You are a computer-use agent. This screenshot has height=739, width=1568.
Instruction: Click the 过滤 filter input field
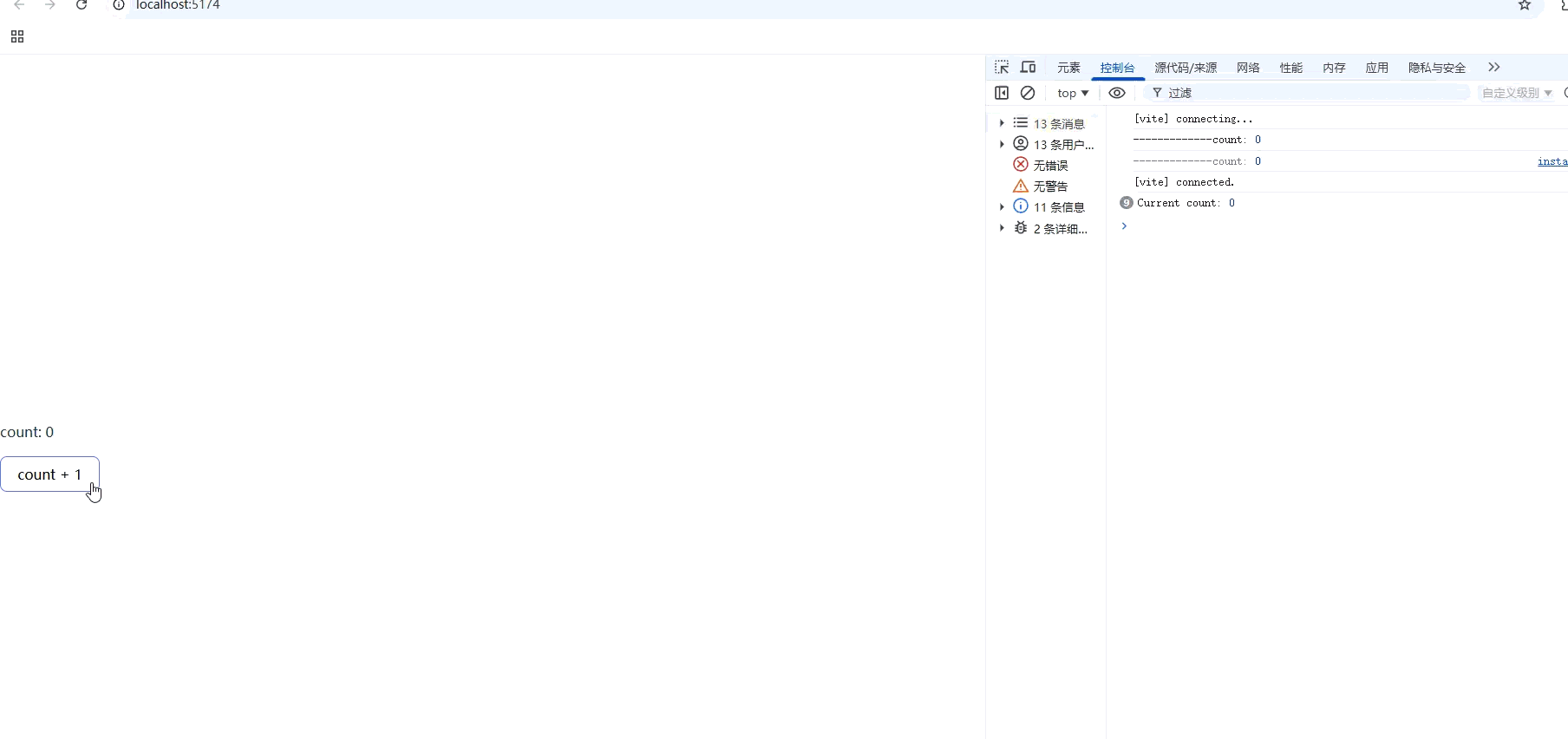pos(1308,93)
